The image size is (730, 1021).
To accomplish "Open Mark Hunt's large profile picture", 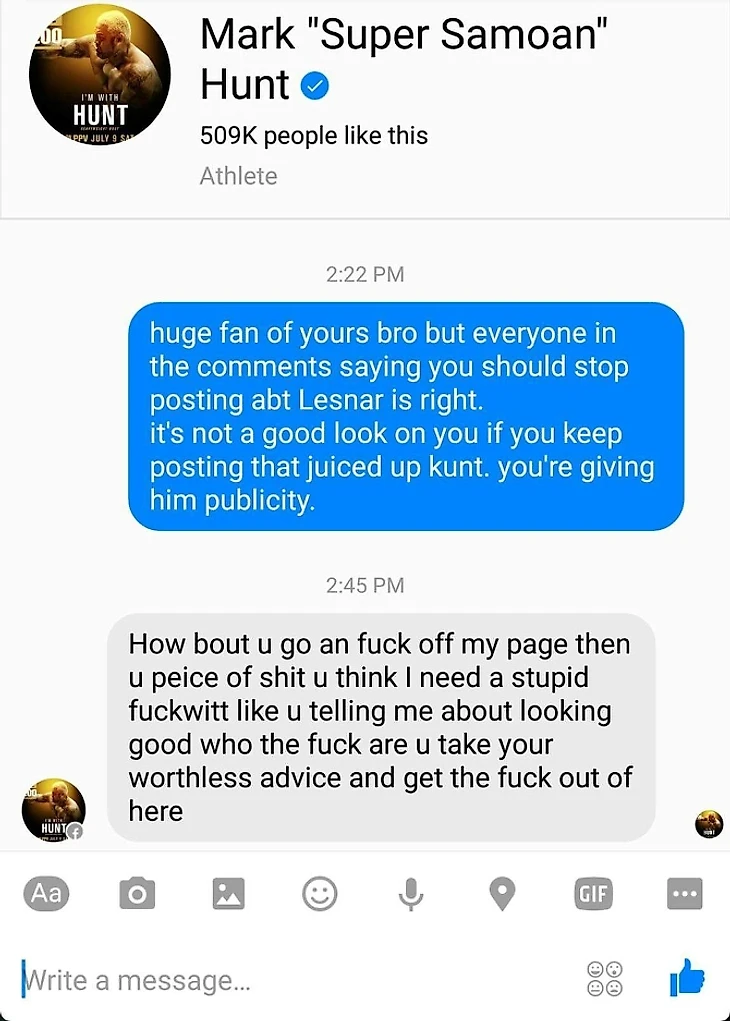I will point(100,74).
